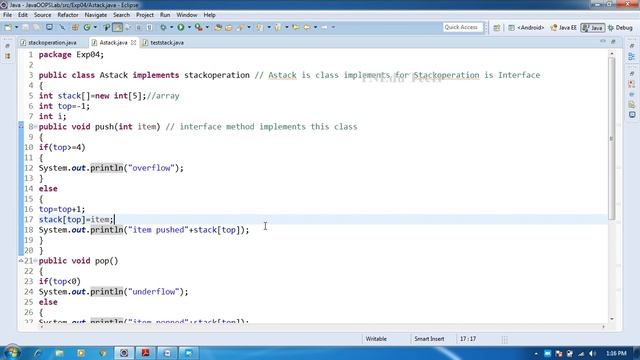Switch to the Android perspective

point(526,28)
